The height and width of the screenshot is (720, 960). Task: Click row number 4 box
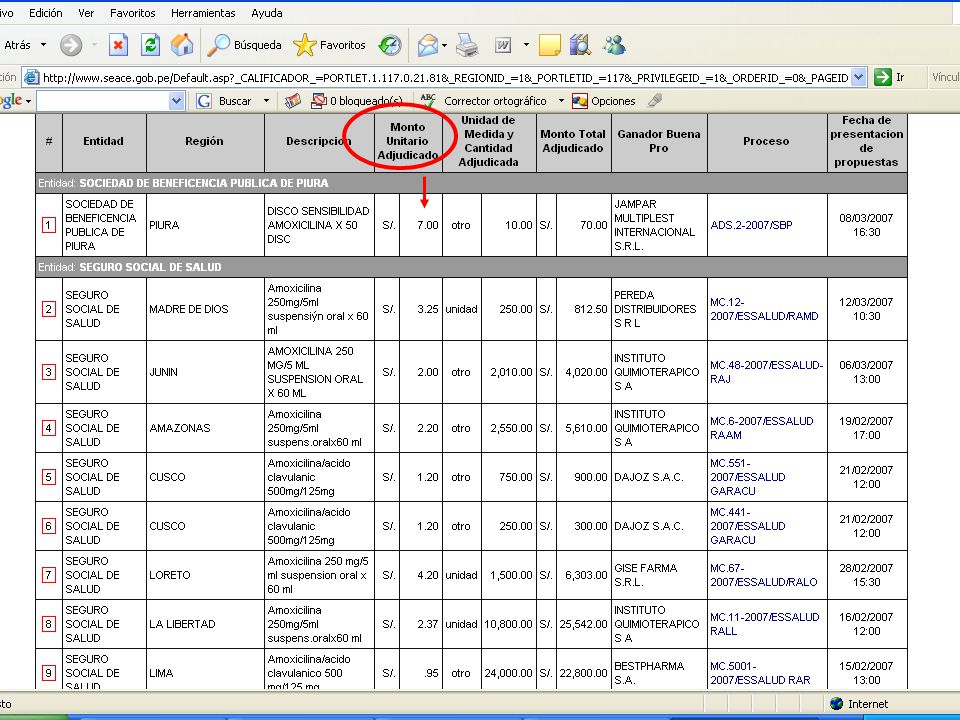pos(48,428)
